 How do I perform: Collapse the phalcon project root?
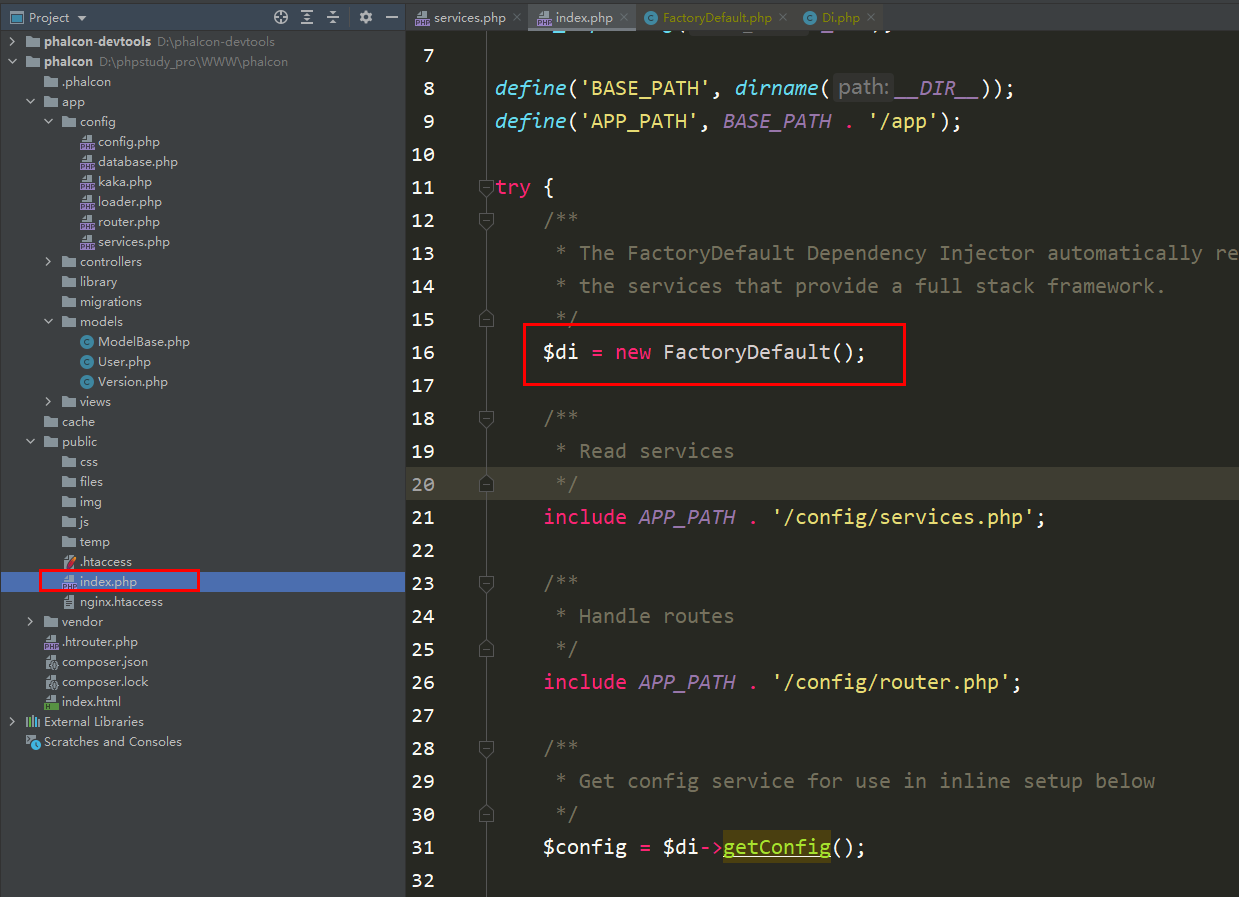pos(12,62)
